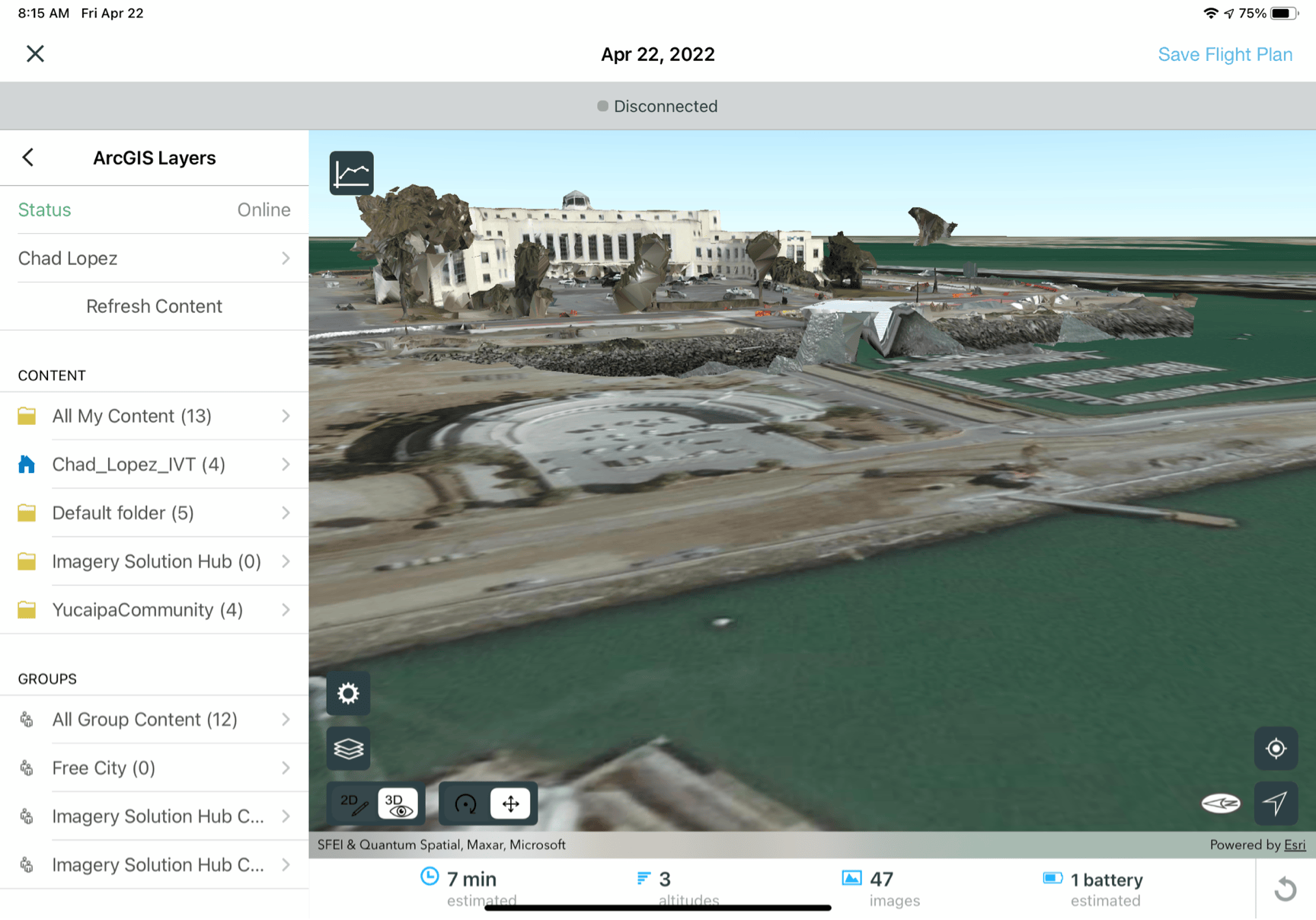This screenshot has width=1316, height=920.
Task: Select the 2D sketch mode
Action: coord(355,802)
